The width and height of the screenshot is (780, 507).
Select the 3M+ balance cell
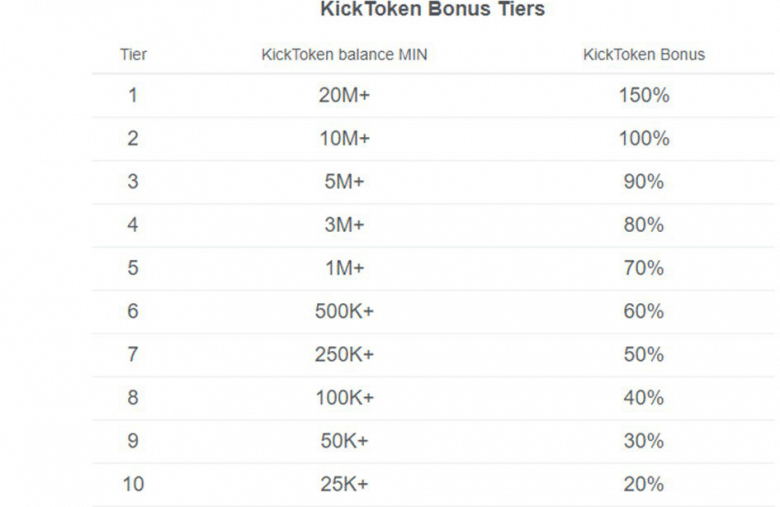[344, 225]
